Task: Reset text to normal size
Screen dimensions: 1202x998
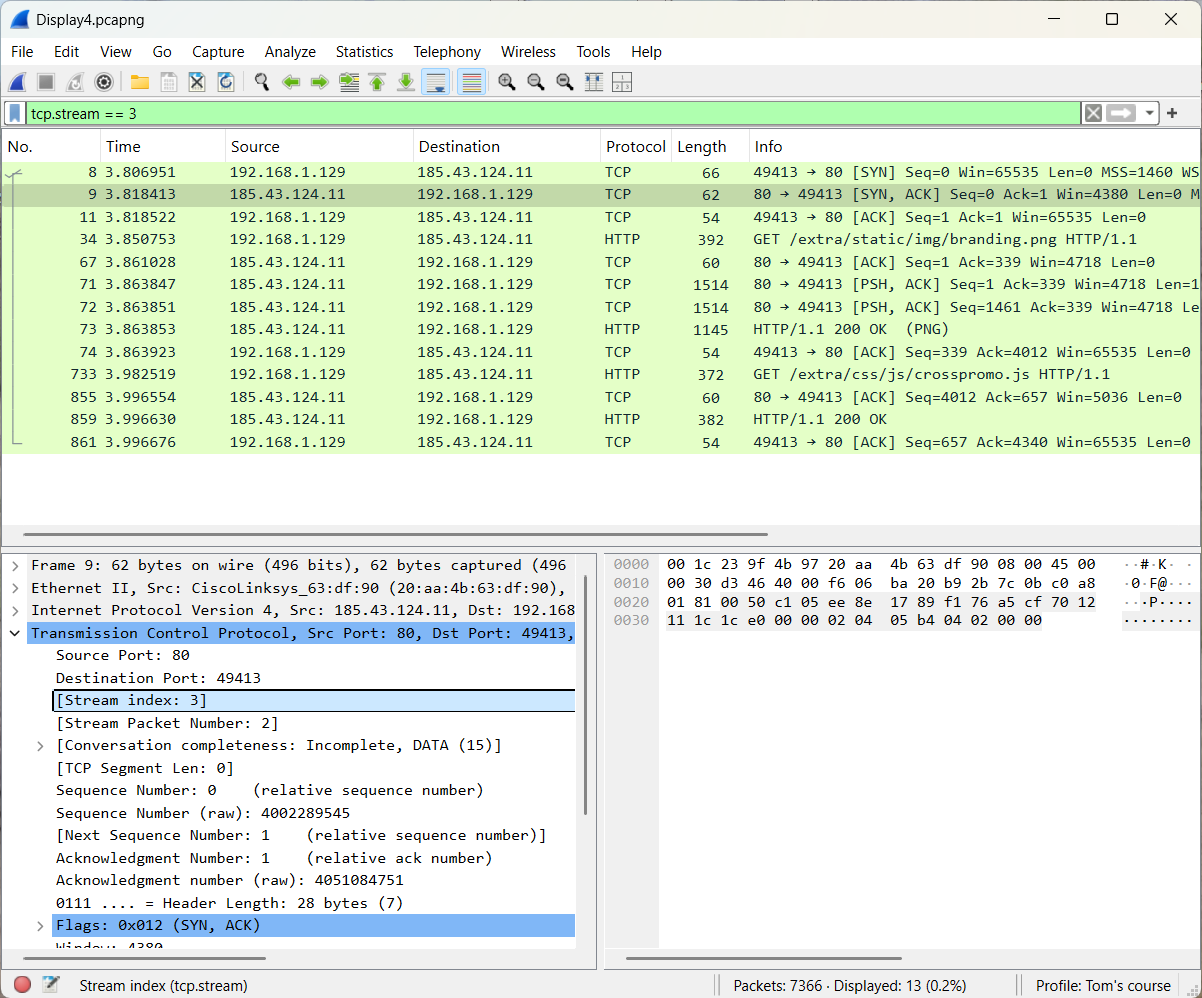Action: tap(565, 82)
